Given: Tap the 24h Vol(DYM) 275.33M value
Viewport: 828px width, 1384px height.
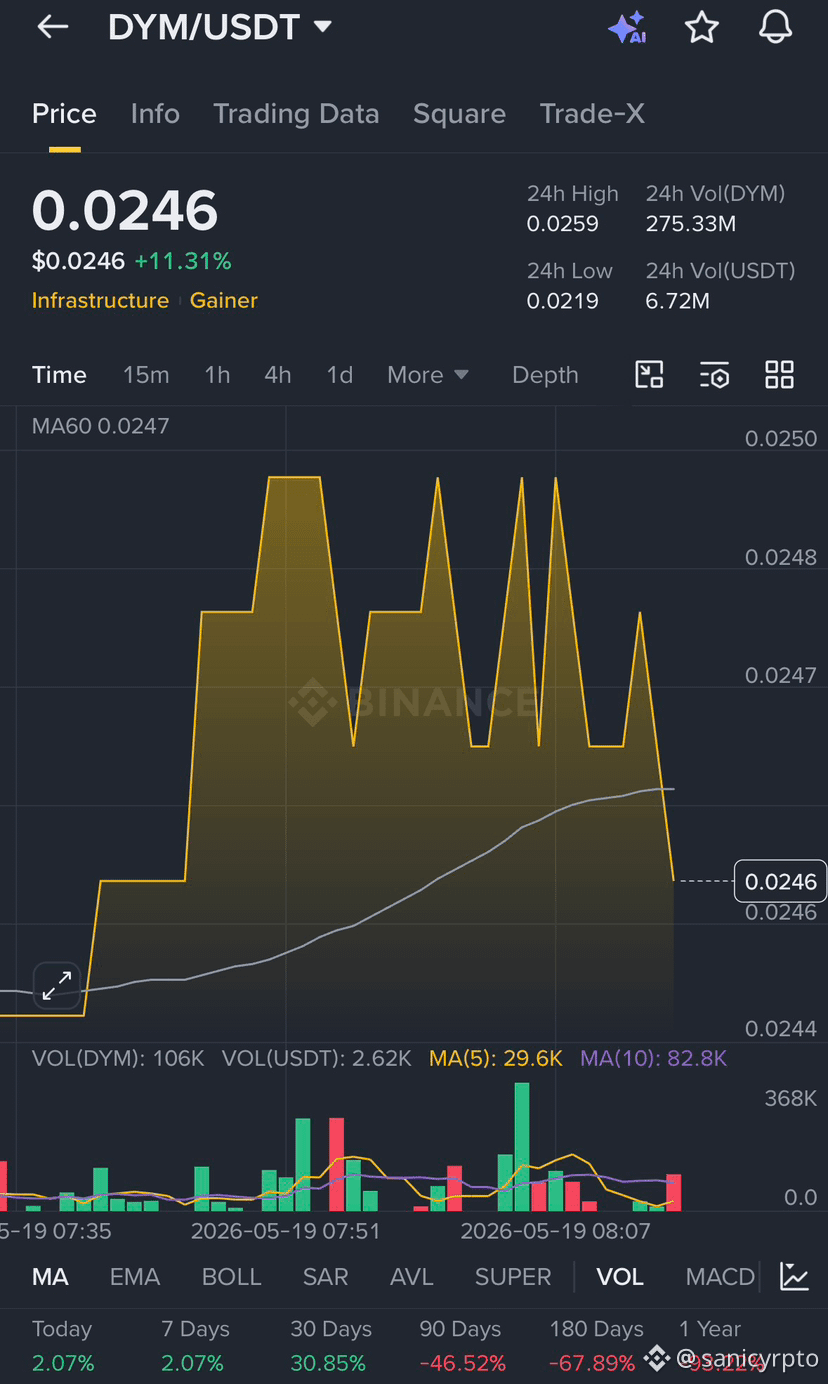Looking at the screenshot, I should tap(691, 224).
